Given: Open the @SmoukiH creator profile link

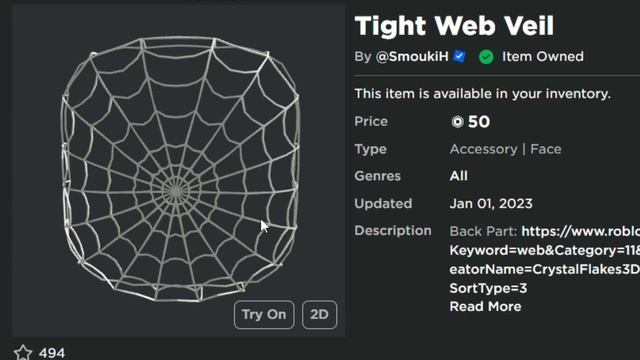Looking at the screenshot, I should coord(412,56).
